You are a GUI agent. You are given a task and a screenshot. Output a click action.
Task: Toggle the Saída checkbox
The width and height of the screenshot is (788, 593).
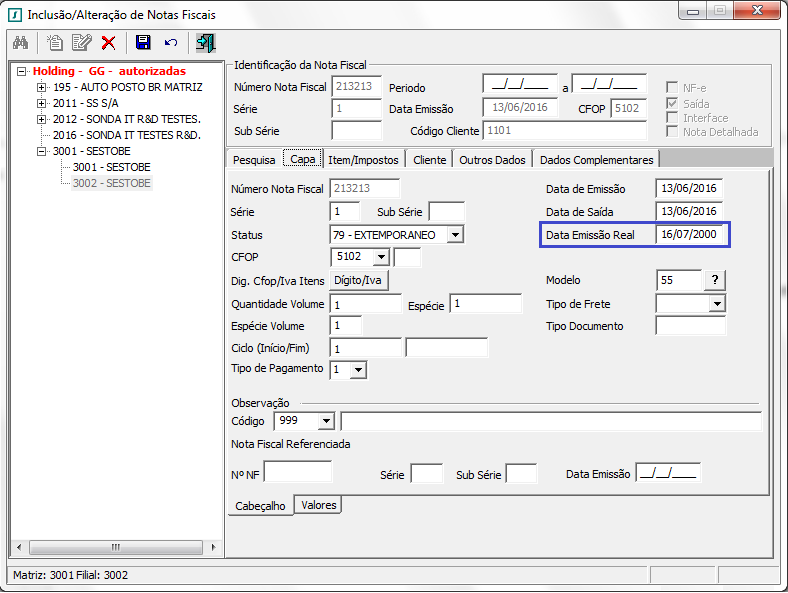(673, 103)
